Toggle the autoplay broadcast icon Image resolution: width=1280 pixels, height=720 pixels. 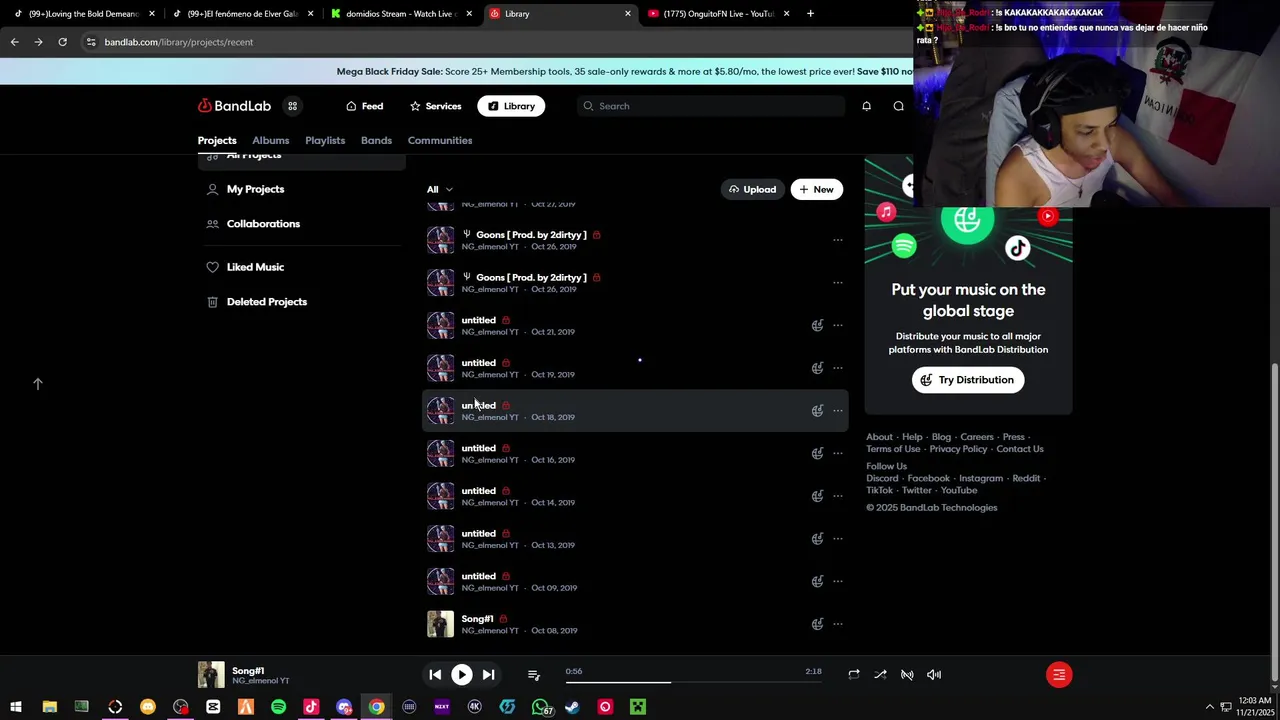[x=907, y=675]
